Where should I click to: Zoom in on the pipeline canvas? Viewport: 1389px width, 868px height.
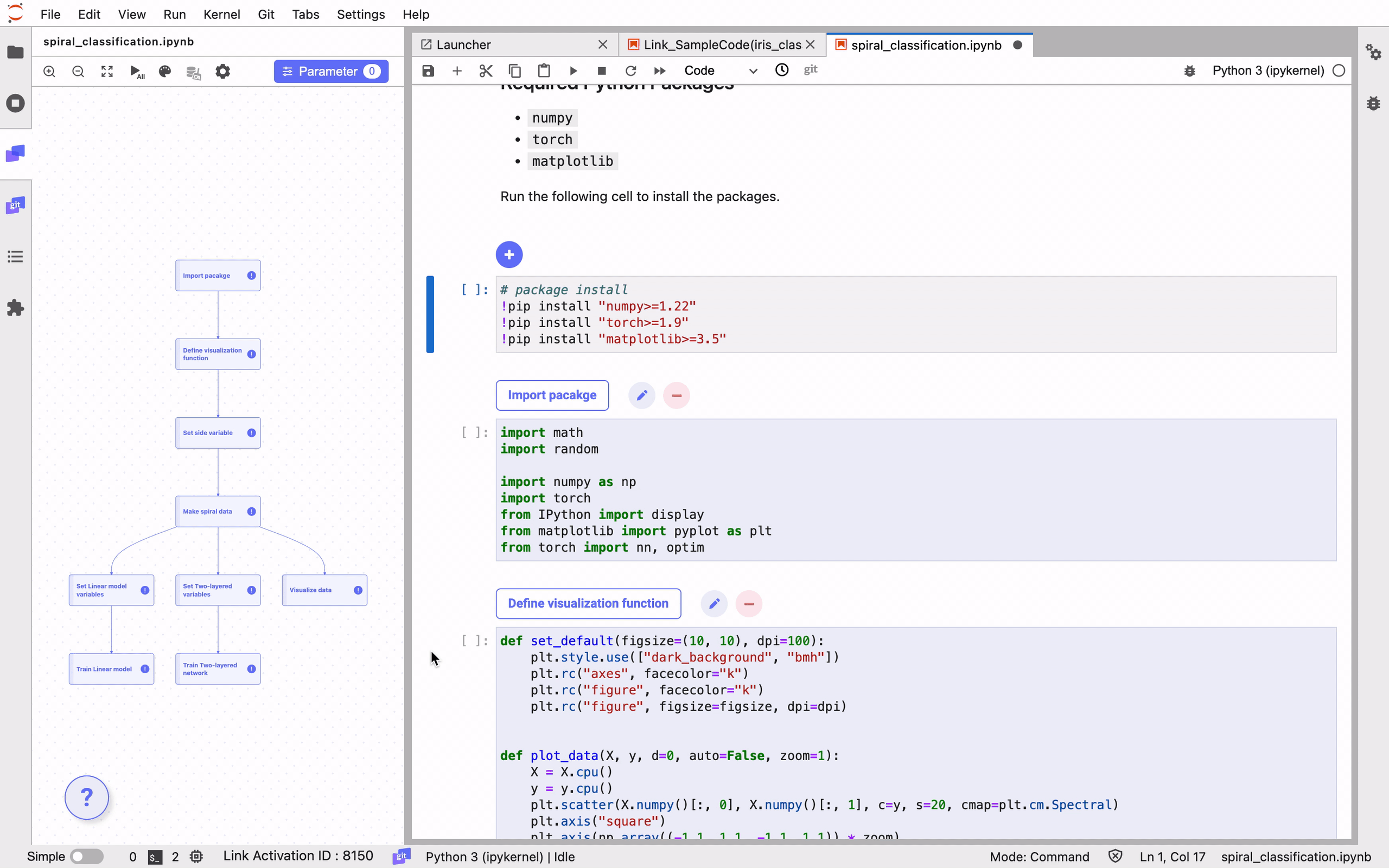coord(49,72)
